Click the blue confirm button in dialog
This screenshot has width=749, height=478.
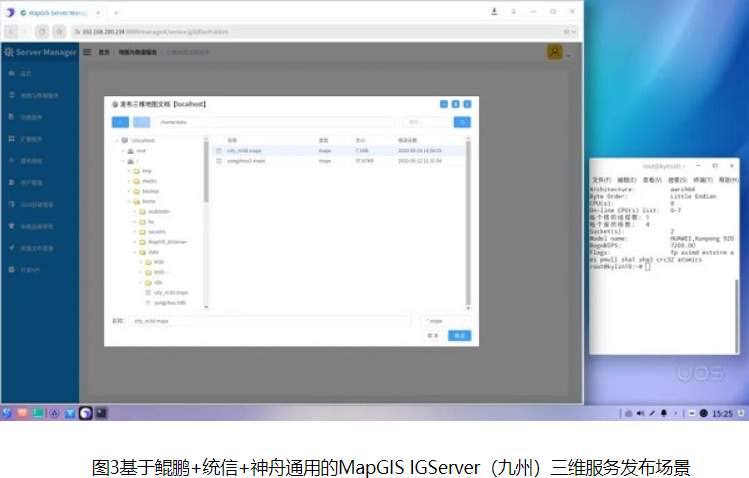[x=459, y=336]
